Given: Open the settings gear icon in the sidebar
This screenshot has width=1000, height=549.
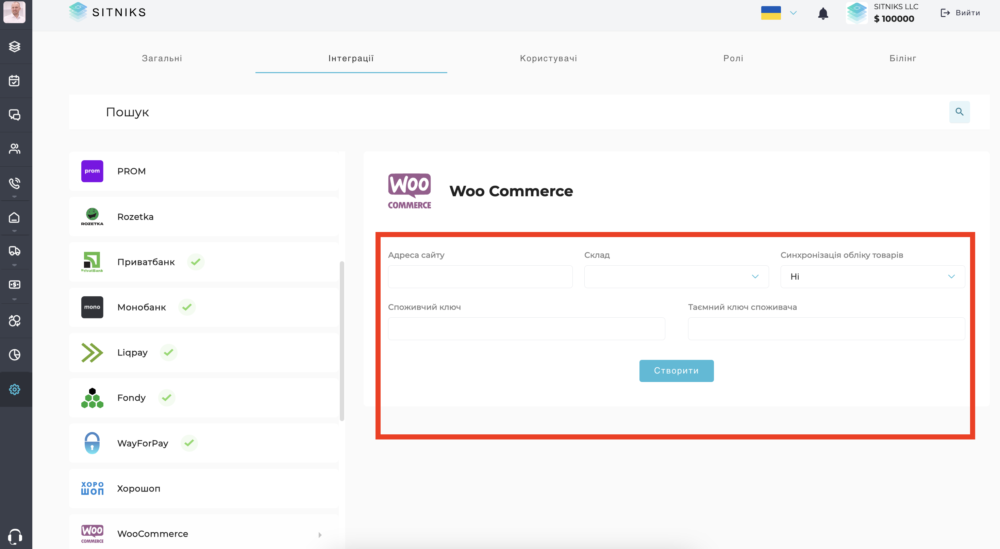Looking at the screenshot, I should pos(14,390).
